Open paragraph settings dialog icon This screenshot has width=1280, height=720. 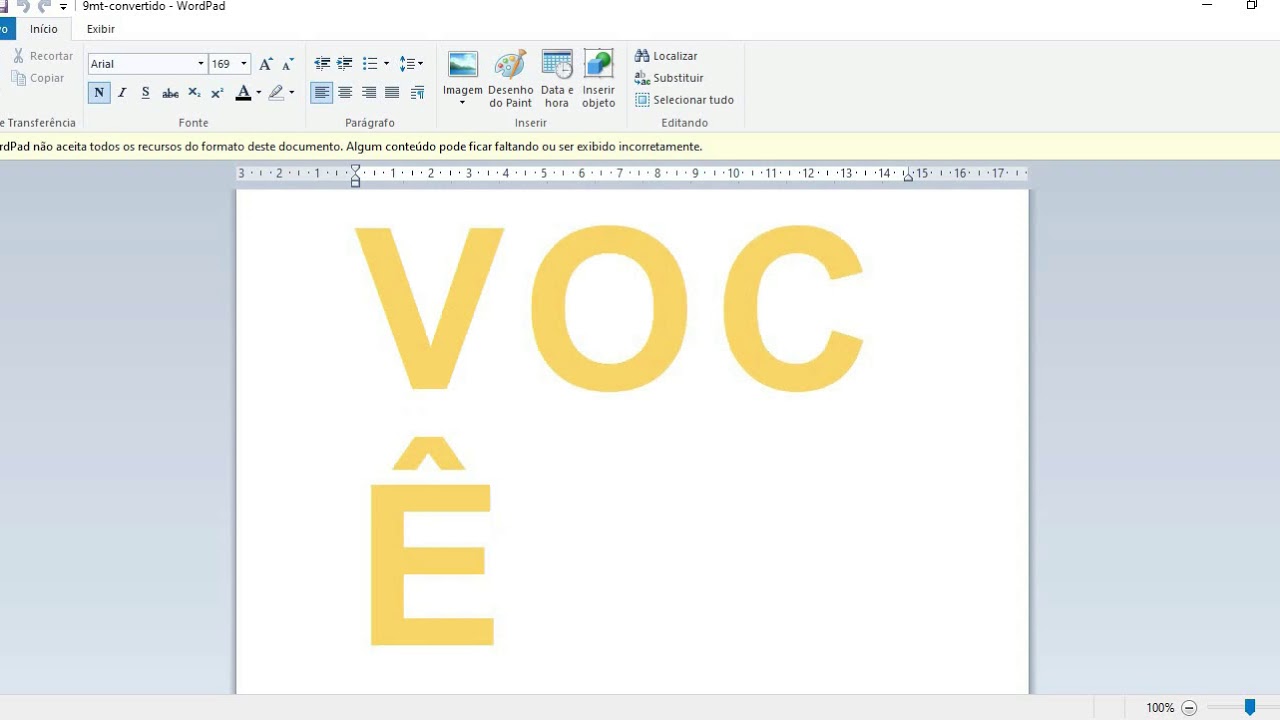coord(418,93)
